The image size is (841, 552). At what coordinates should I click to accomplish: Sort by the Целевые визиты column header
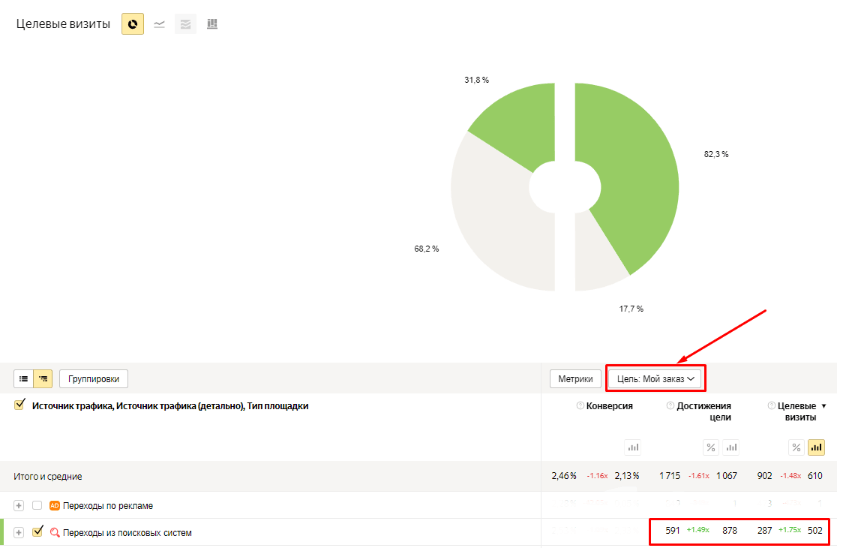pos(796,411)
